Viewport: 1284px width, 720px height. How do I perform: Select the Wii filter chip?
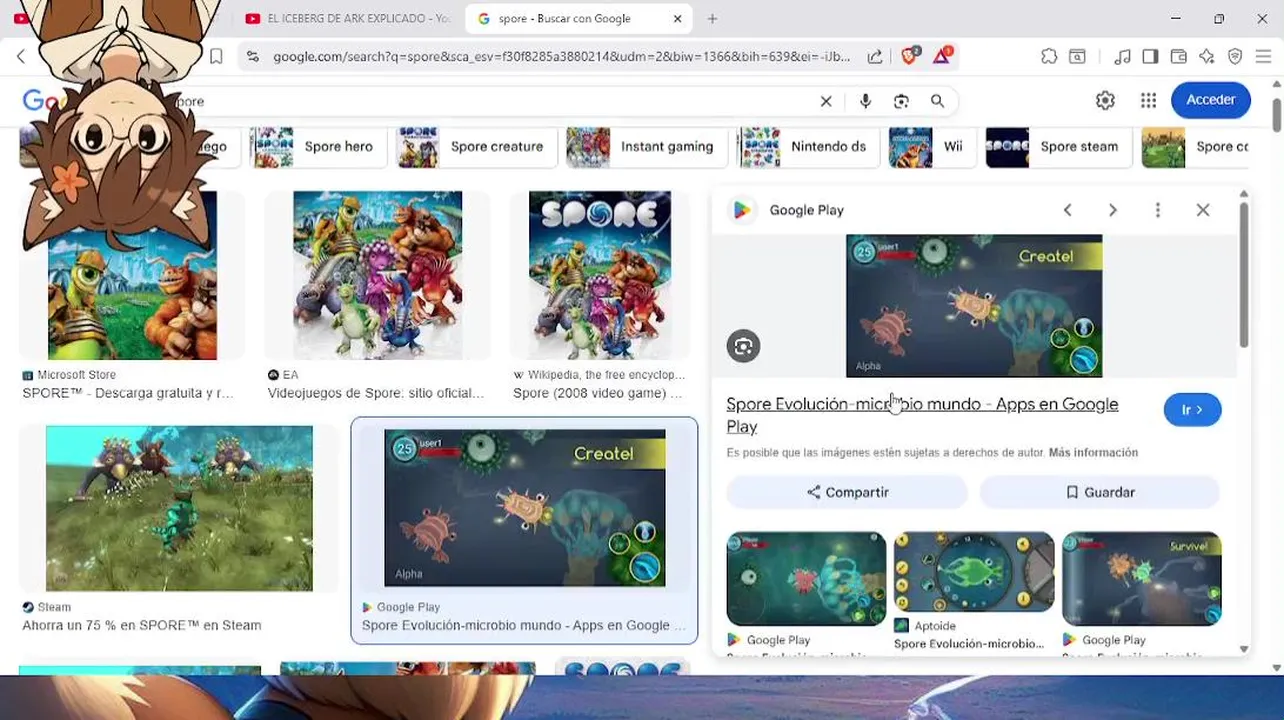click(930, 147)
